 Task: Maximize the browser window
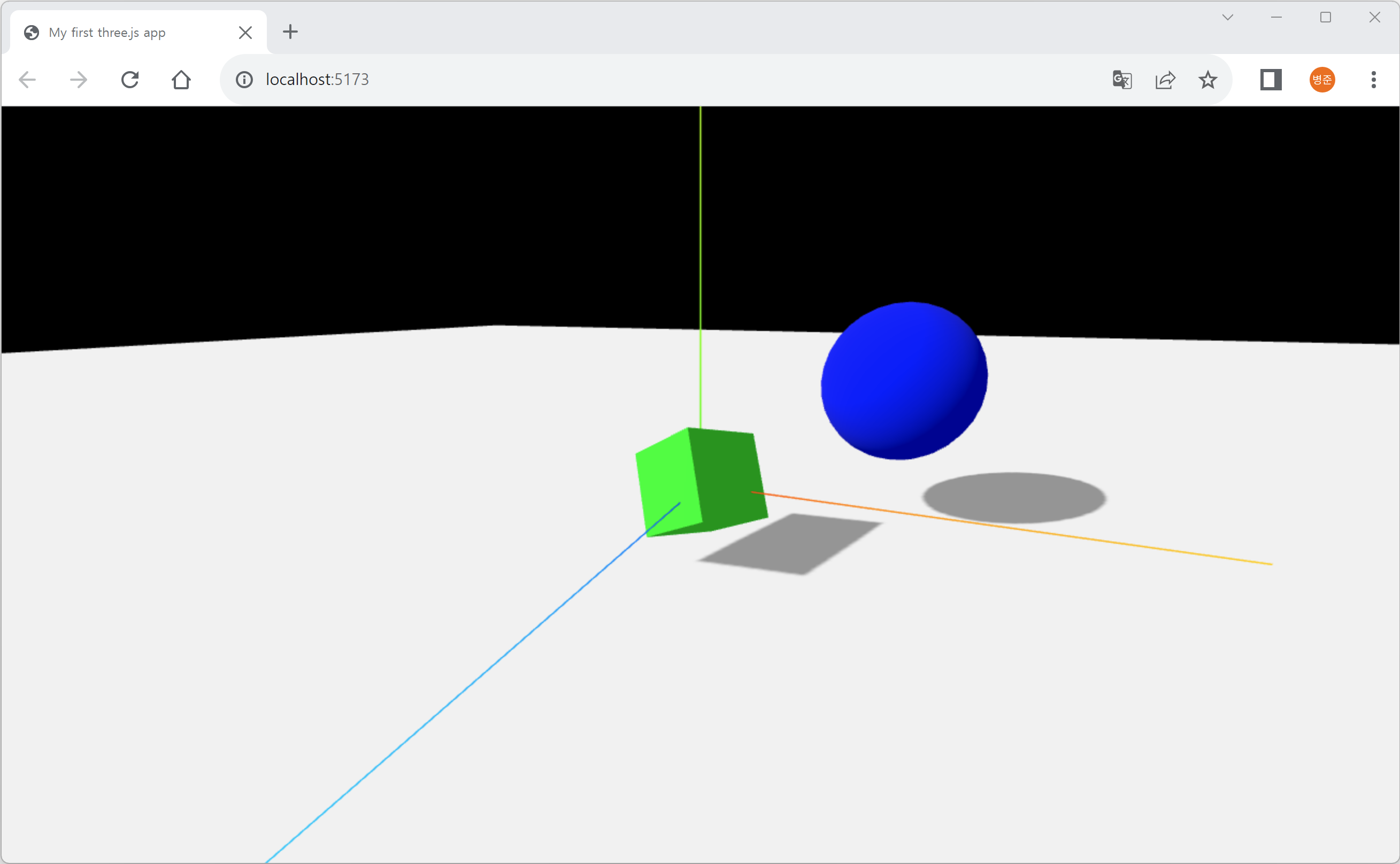pyautogui.click(x=1326, y=17)
